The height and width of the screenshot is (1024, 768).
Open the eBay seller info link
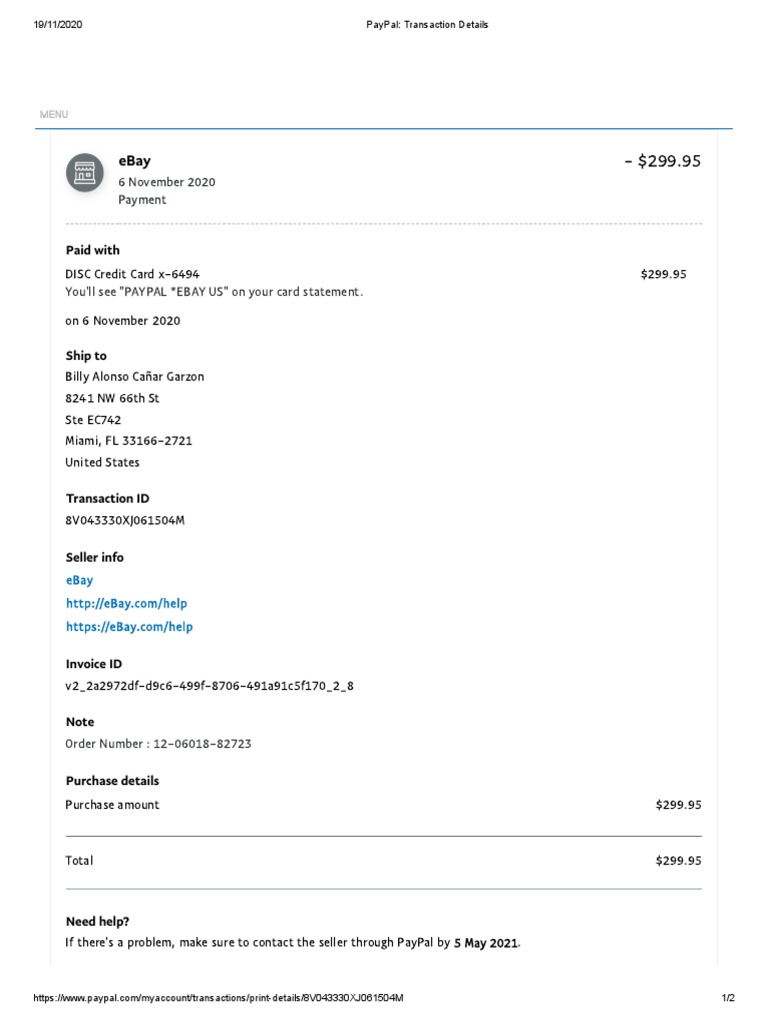click(x=80, y=580)
